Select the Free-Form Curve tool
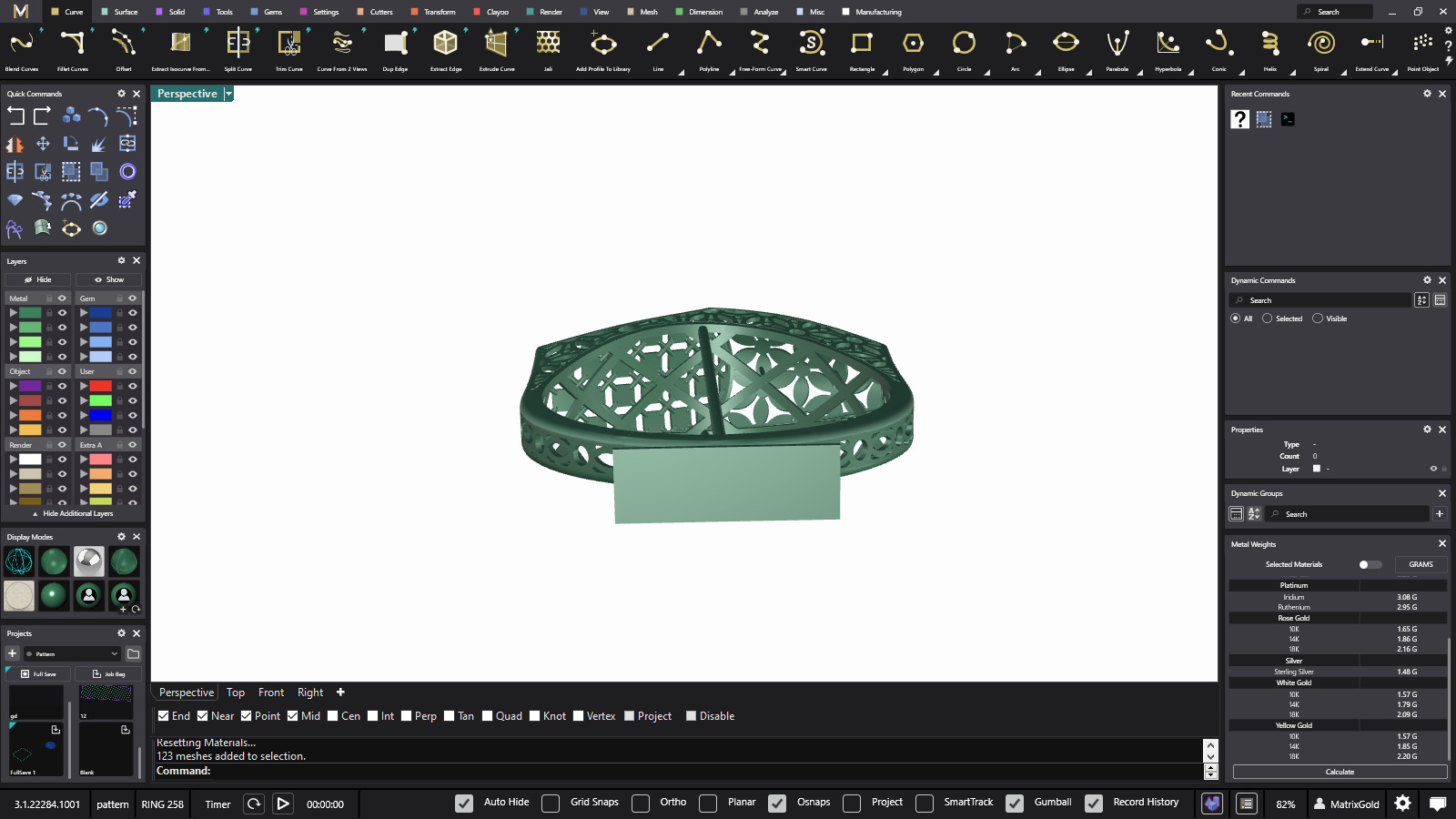 pyautogui.click(x=760, y=48)
